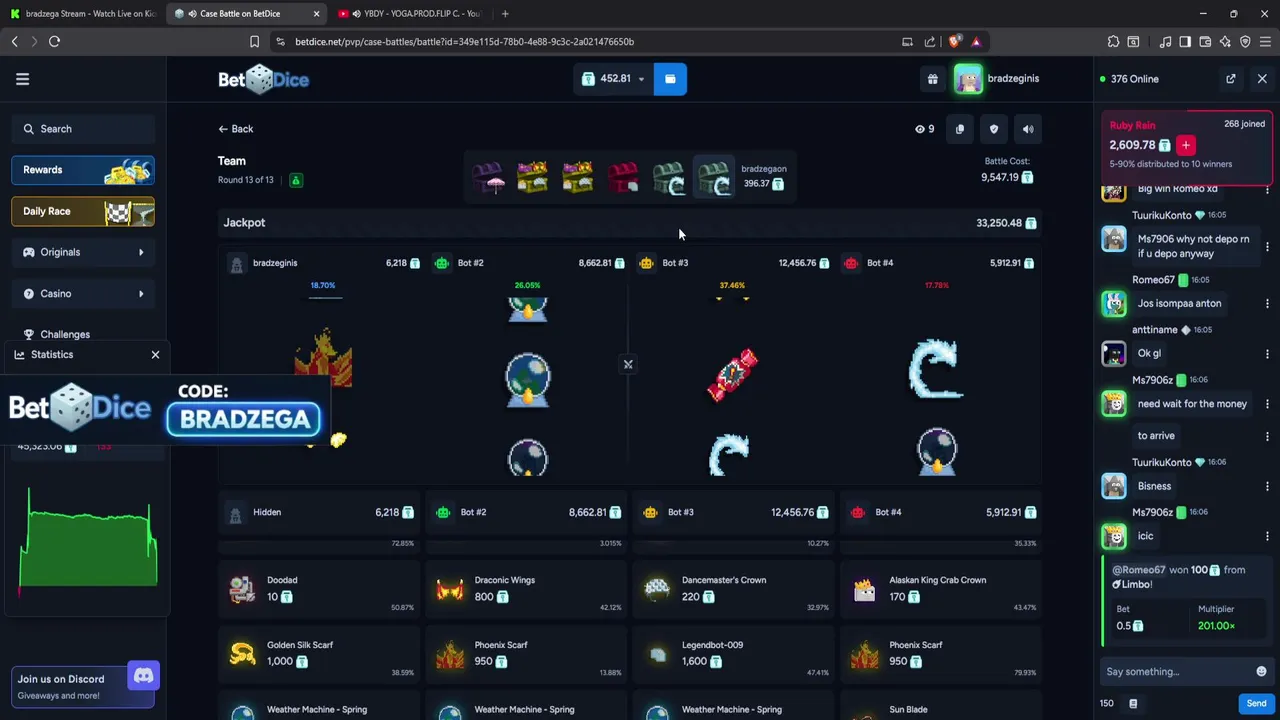Pop out the chat panel
This screenshot has width=1280, height=720.
pos(1231,79)
